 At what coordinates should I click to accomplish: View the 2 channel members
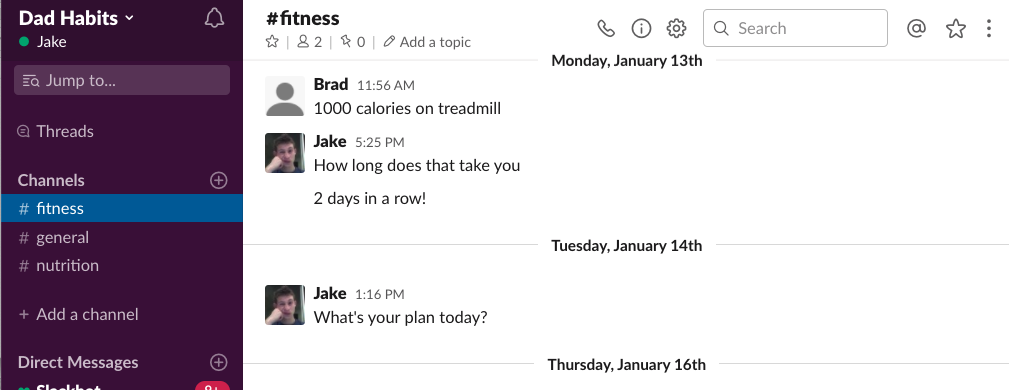point(310,42)
